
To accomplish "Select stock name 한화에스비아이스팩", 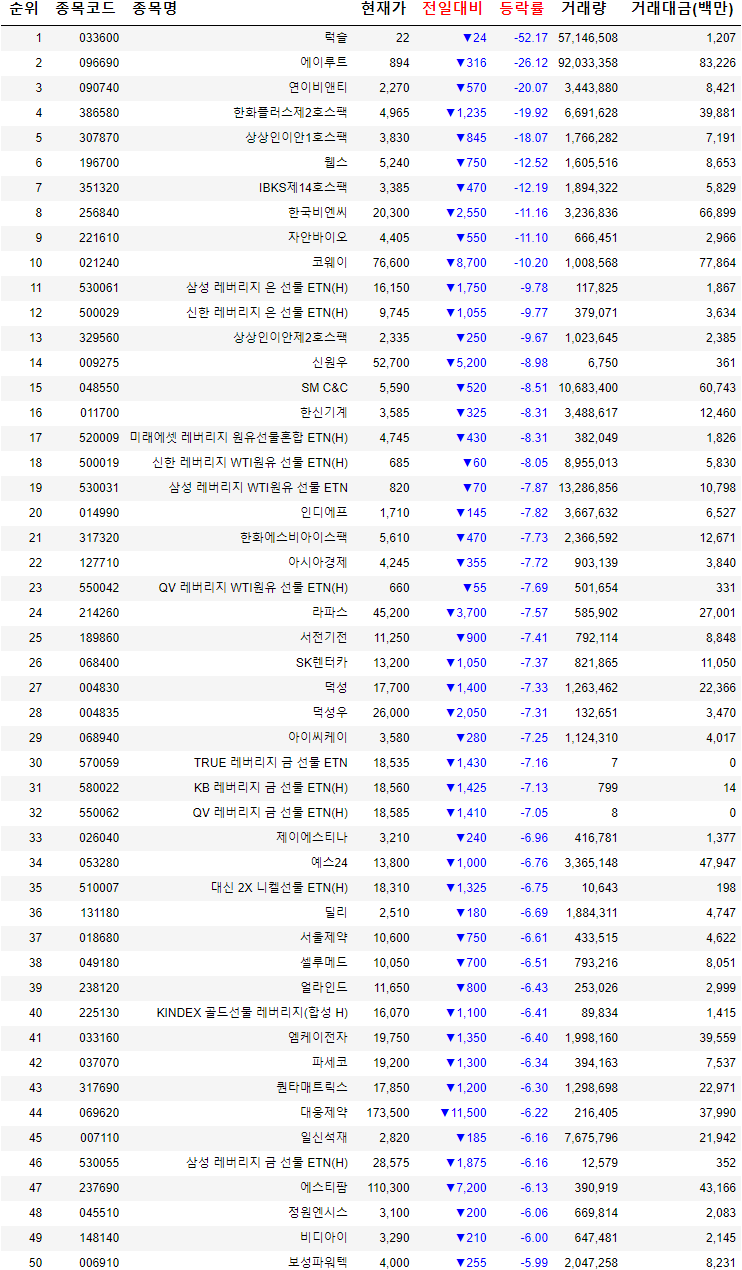I will coord(294,538).
